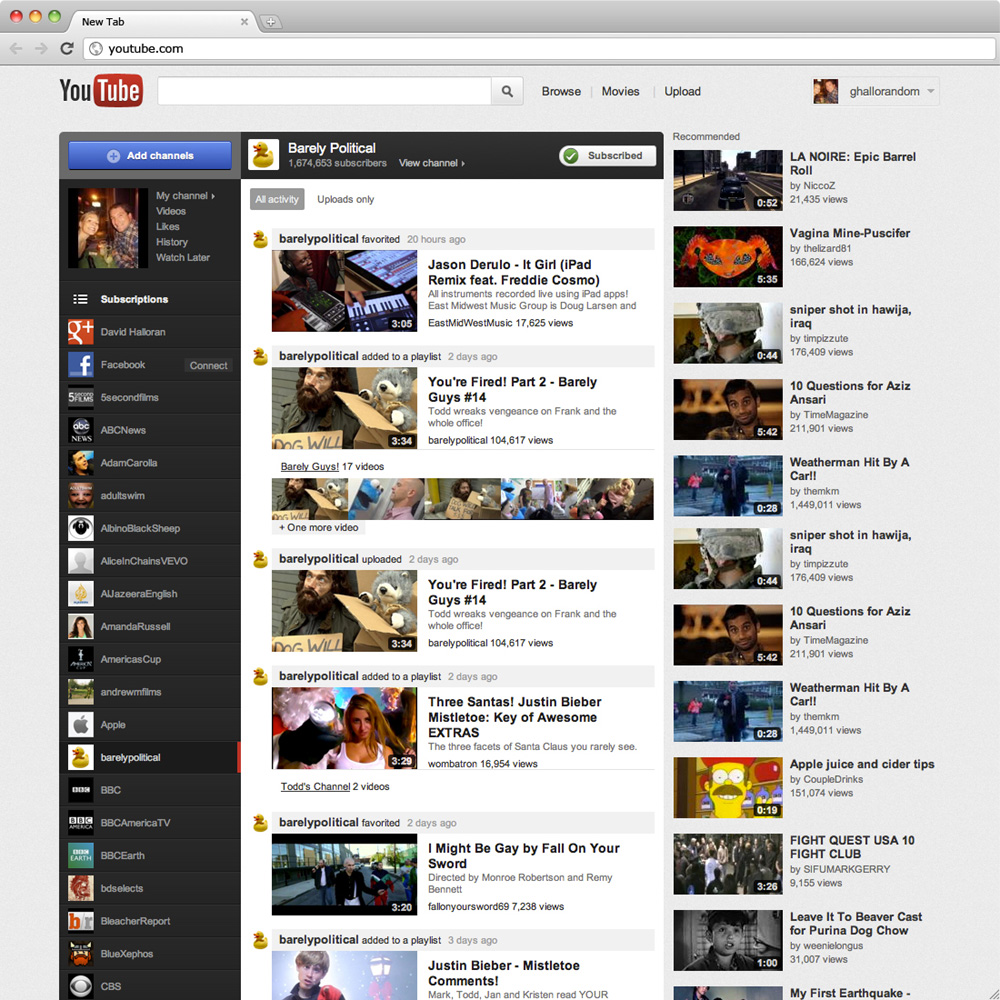The width and height of the screenshot is (1000, 1000).
Task: Go to the Movies section
Action: pos(620,91)
